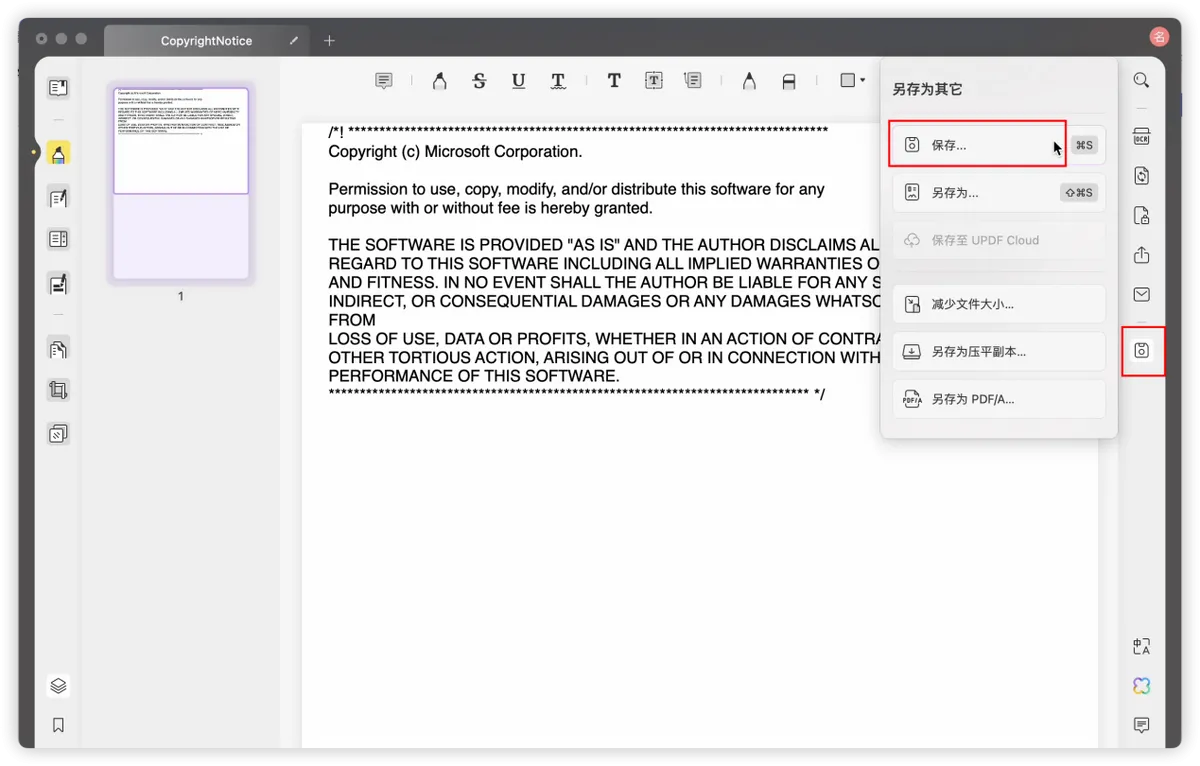The image size is (1200, 766).
Task: Switch to the CopyrightNotice tab
Action: tap(206, 41)
